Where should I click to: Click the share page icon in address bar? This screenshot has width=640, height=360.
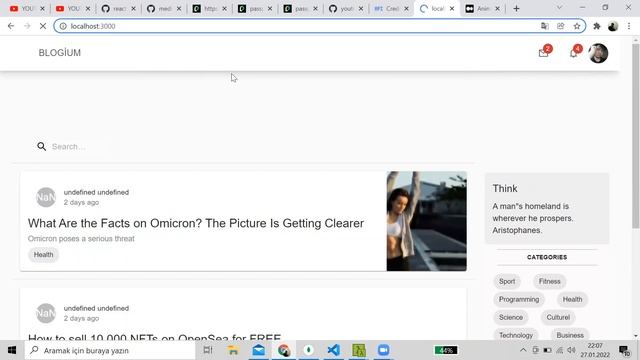tap(560, 26)
